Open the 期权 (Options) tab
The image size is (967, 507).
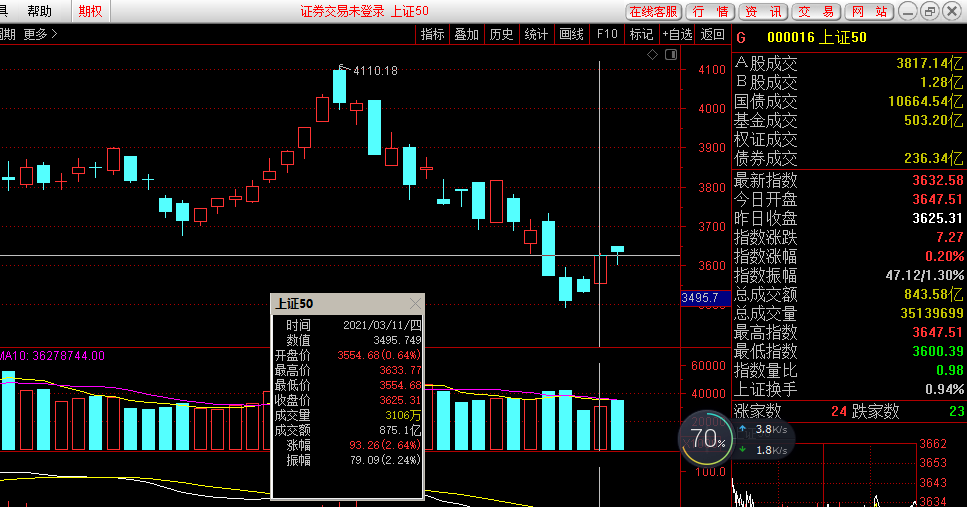pos(91,11)
